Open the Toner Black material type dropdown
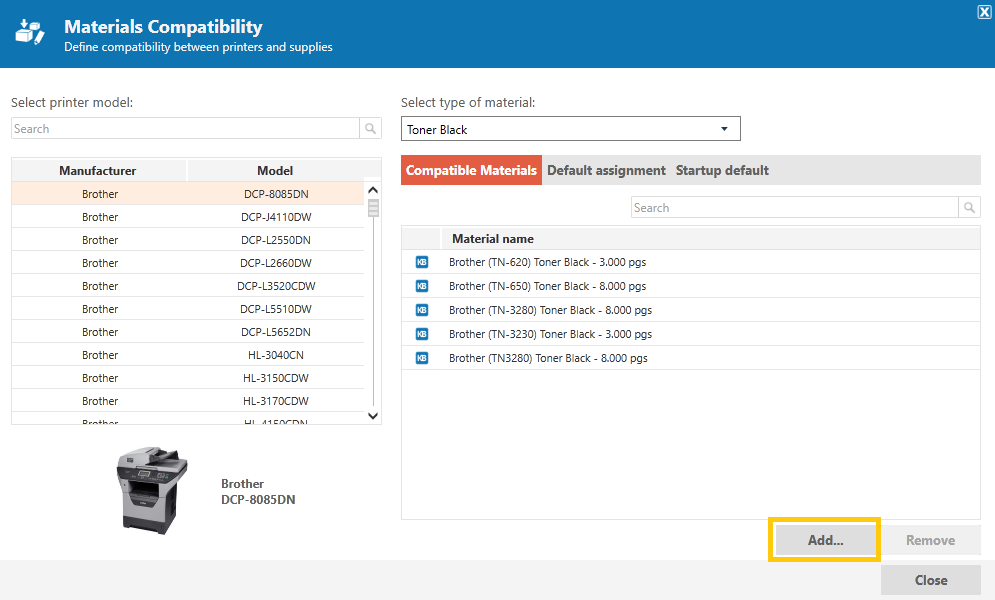Viewport: 995px width, 600px height. click(x=570, y=129)
